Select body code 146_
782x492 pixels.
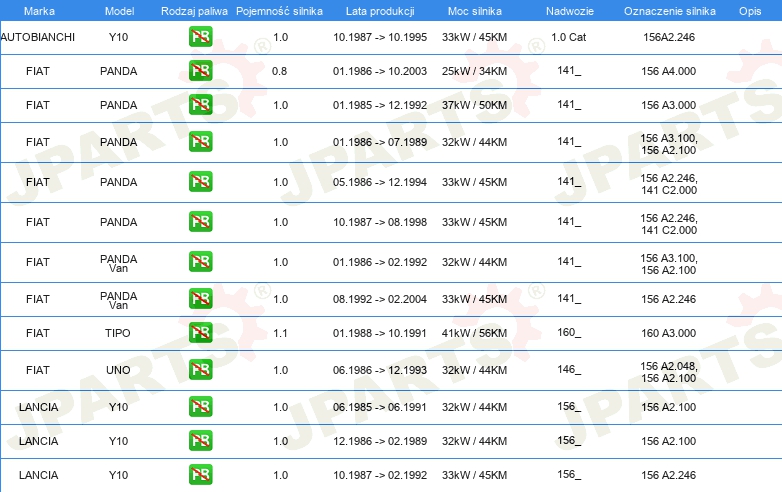[569, 369]
